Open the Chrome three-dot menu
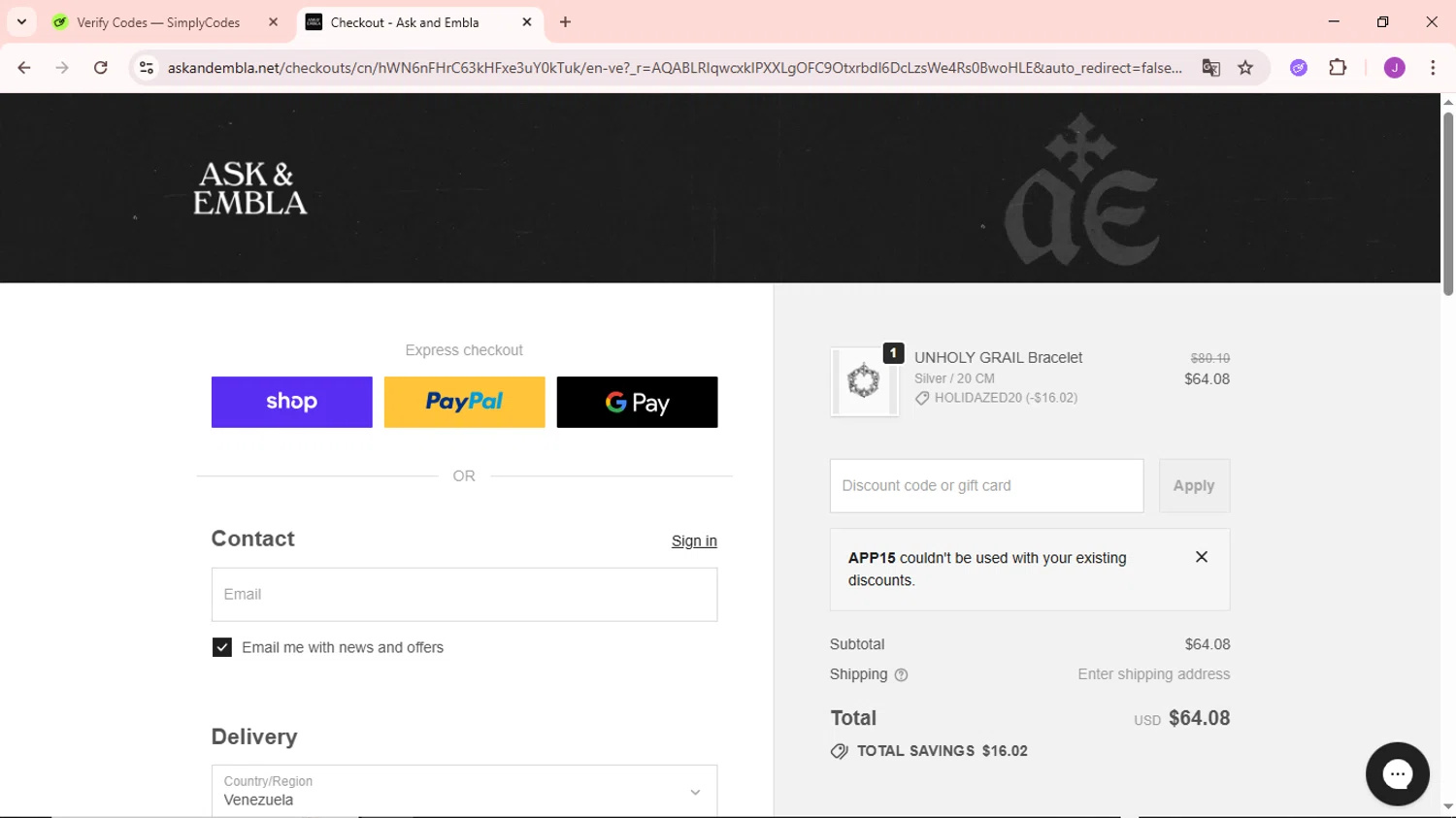The image size is (1456, 818). (1433, 68)
